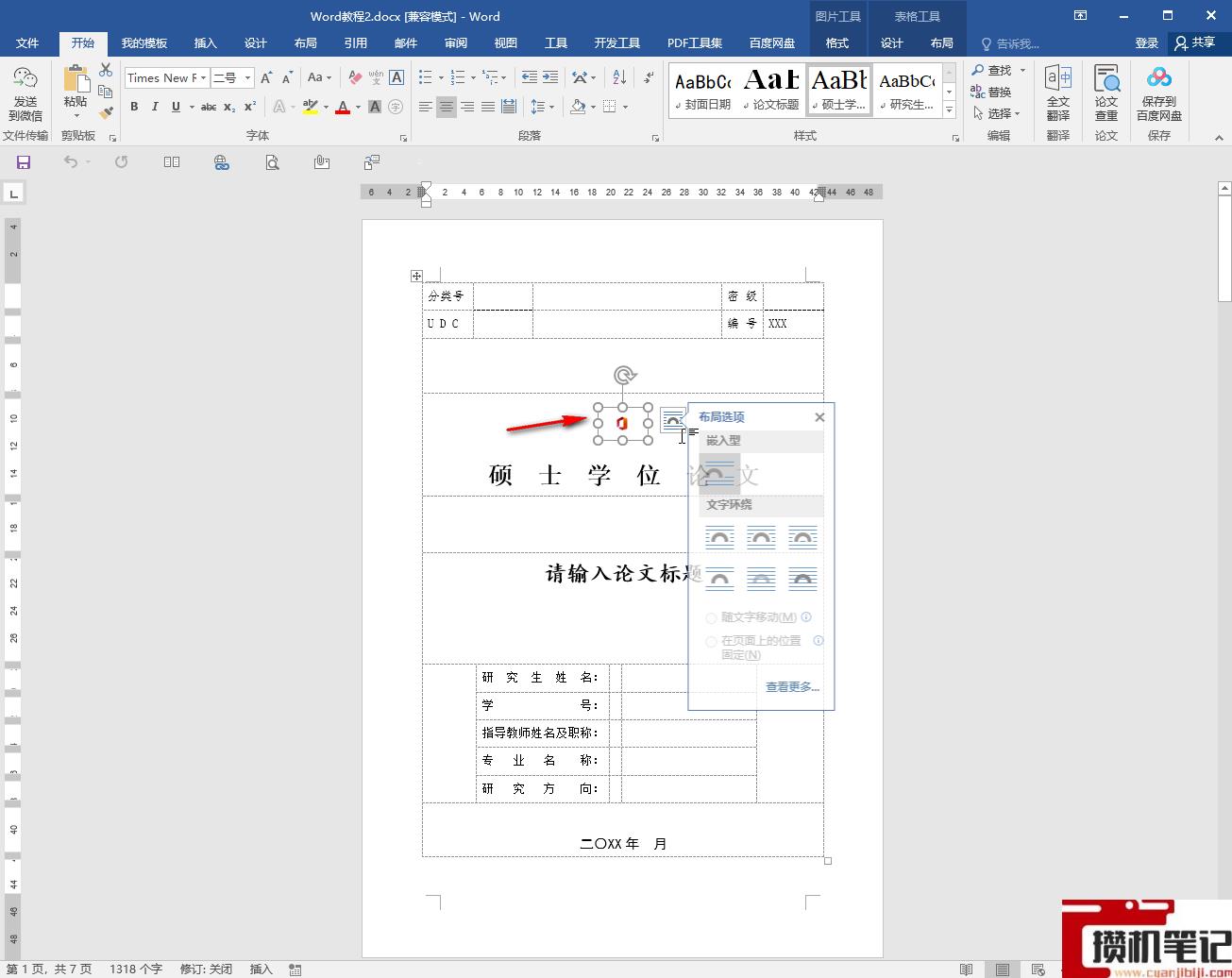Show or hide paragraph marks
Viewport: 1232px width, 978px height.
[x=649, y=77]
